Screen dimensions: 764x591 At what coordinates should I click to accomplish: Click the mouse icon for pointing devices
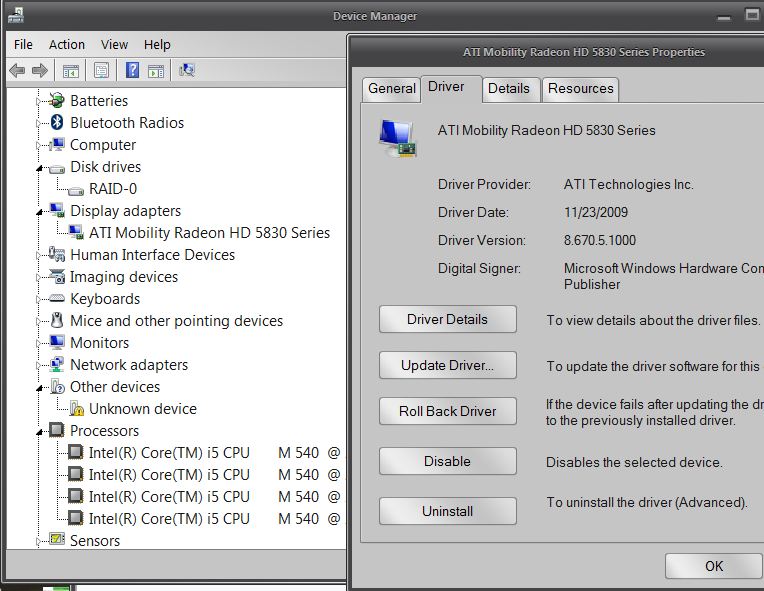[57, 320]
